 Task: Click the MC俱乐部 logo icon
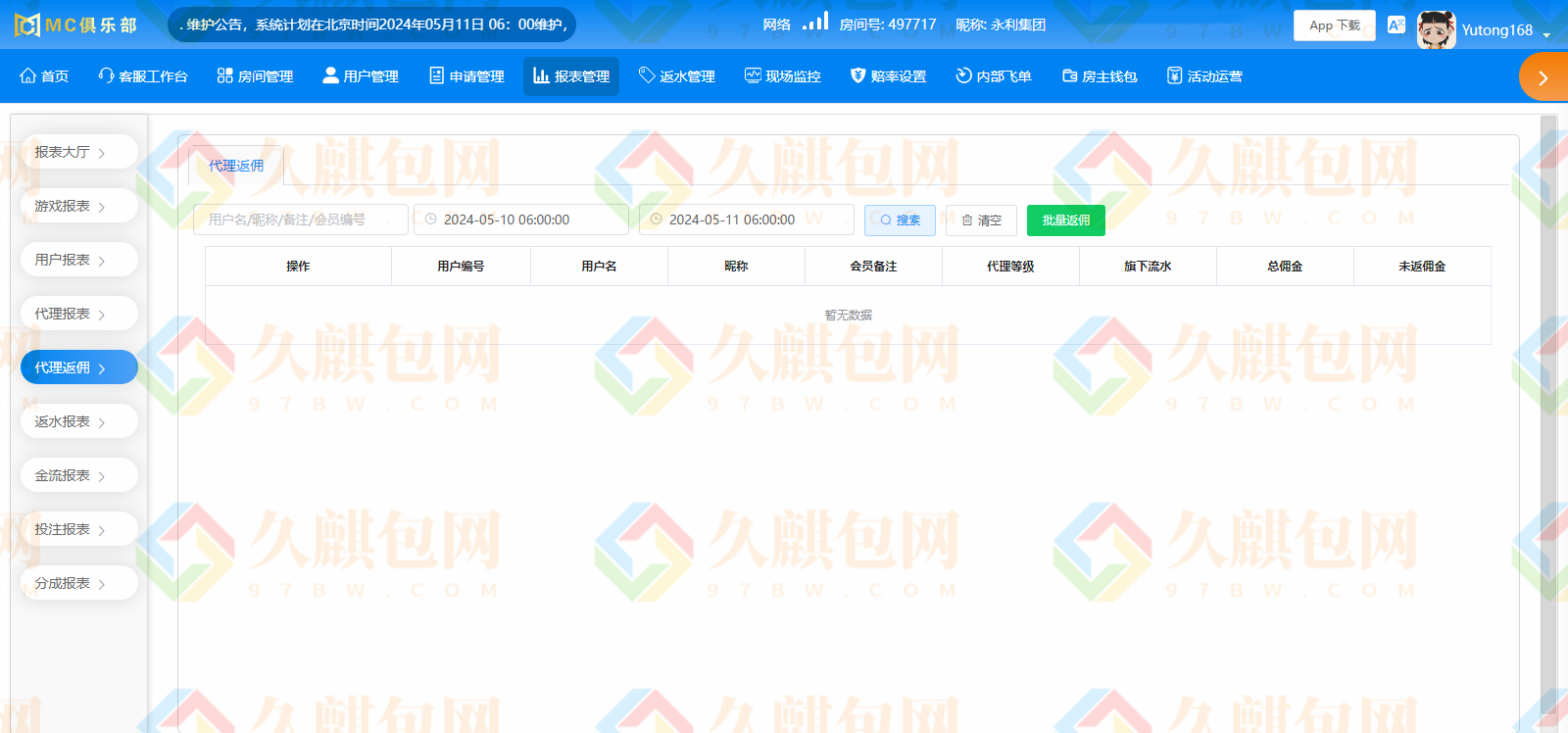[27, 24]
